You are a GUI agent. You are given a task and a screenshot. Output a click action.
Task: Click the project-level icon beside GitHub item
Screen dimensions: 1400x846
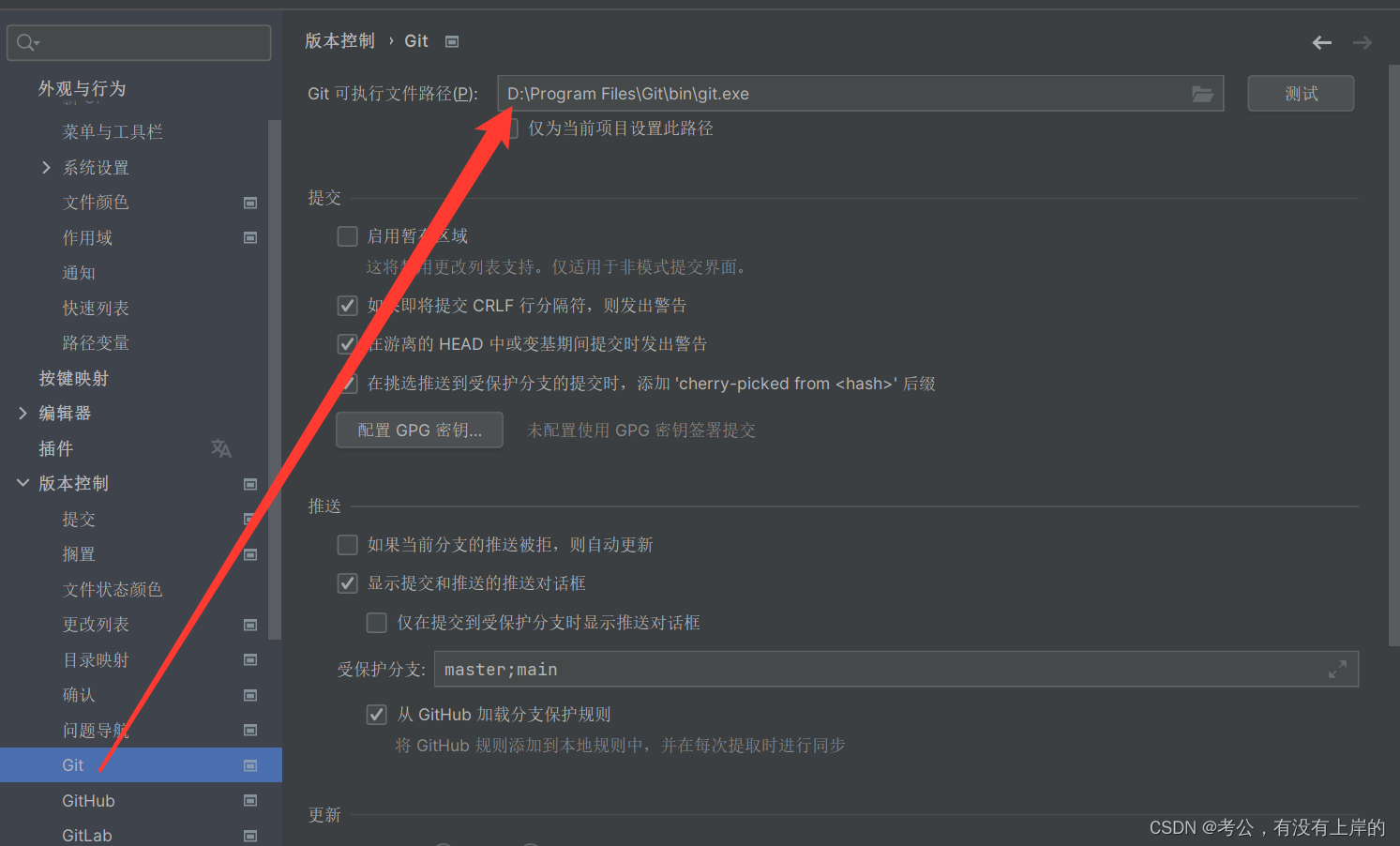(250, 800)
